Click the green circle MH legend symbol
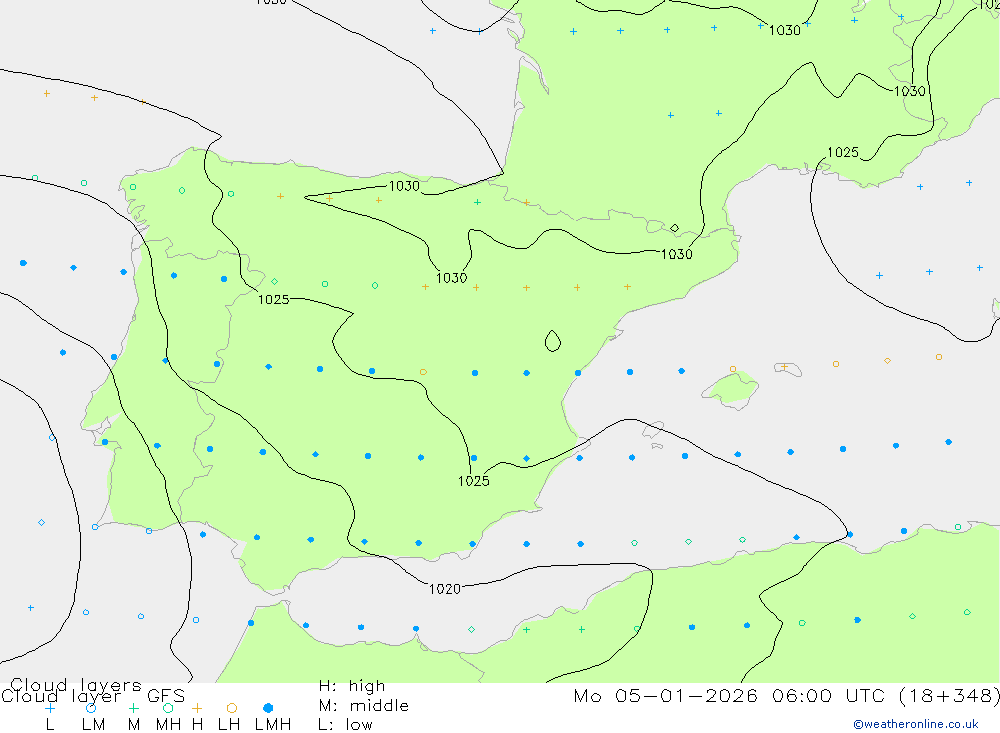1000x733 pixels. [x=168, y=708]
